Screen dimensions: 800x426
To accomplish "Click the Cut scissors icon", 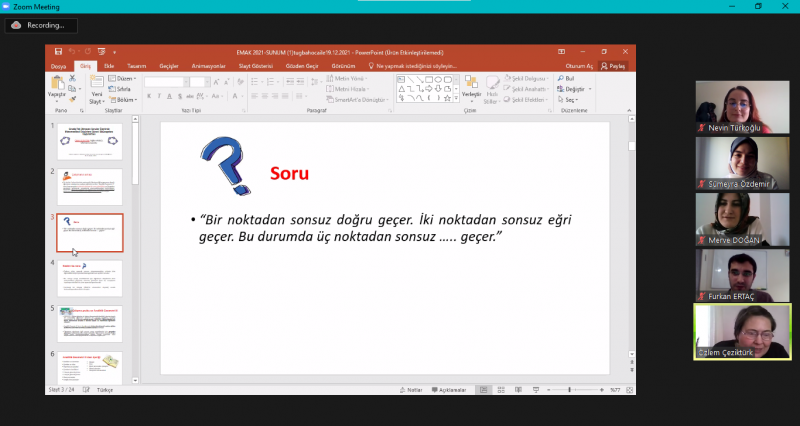I will coord(73,77).
